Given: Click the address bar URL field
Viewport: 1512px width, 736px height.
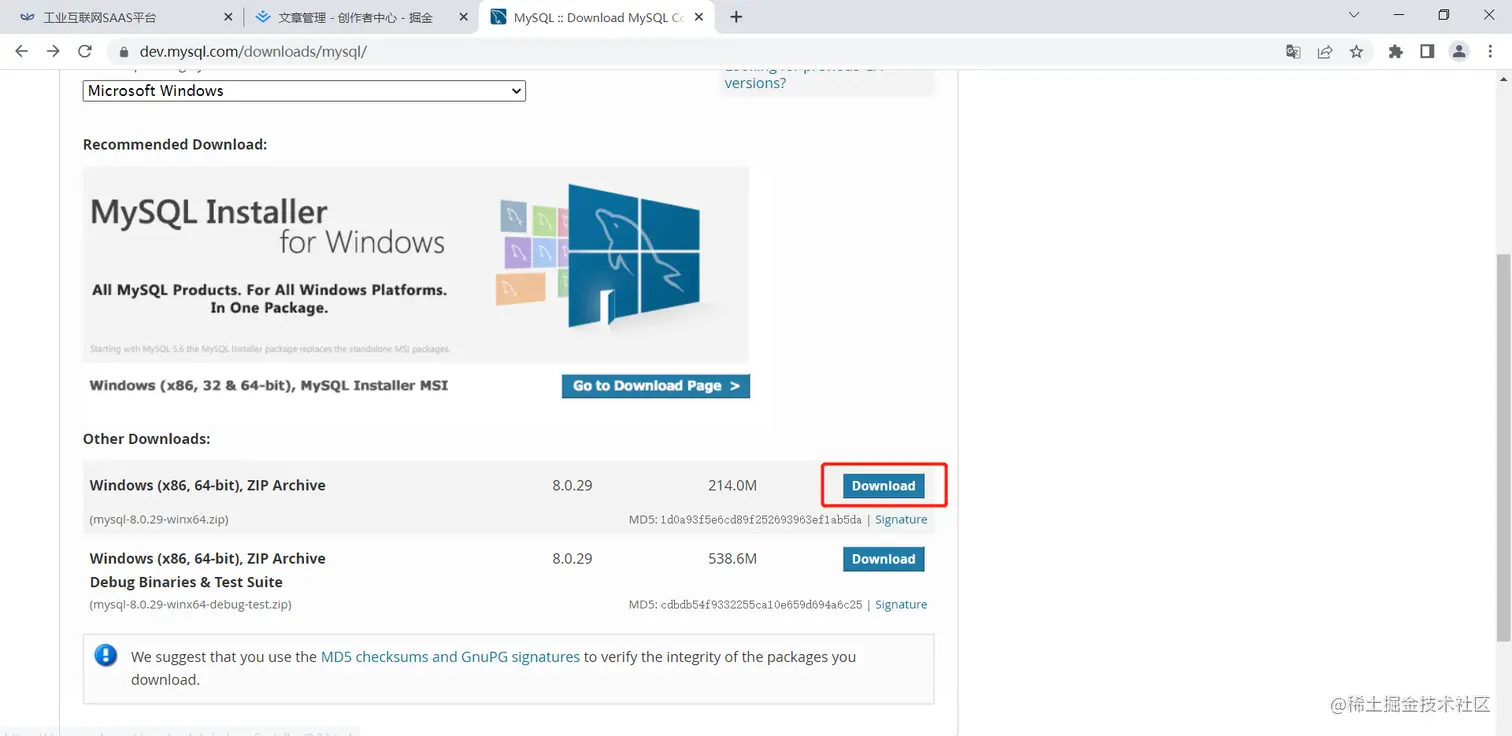Looking at the screenshot, I should [700, 51].
